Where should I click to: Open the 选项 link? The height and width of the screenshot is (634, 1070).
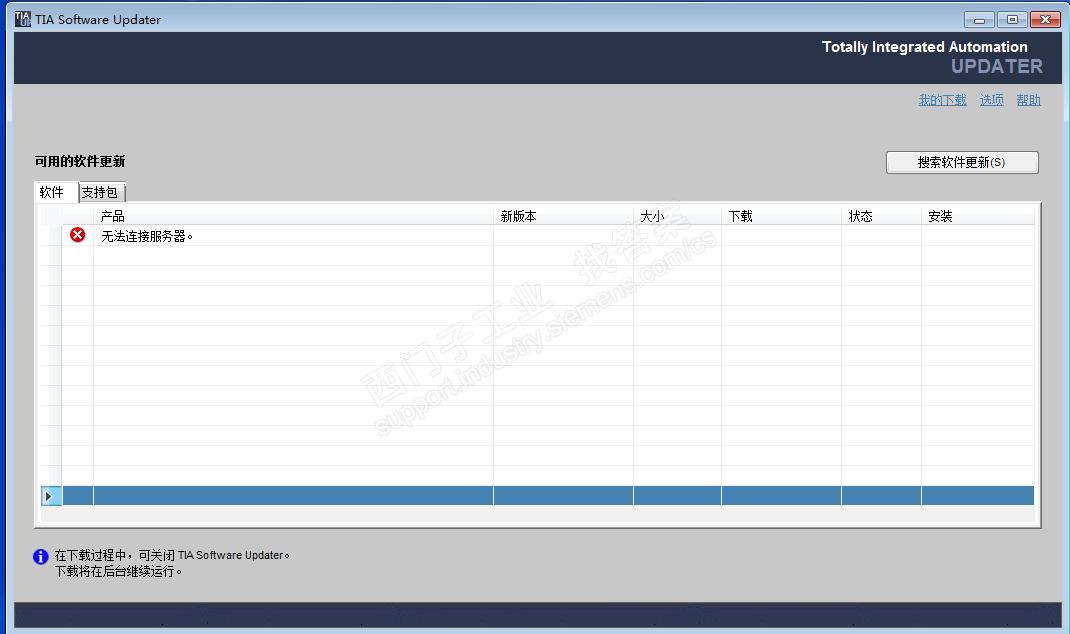tap(992, 100)
